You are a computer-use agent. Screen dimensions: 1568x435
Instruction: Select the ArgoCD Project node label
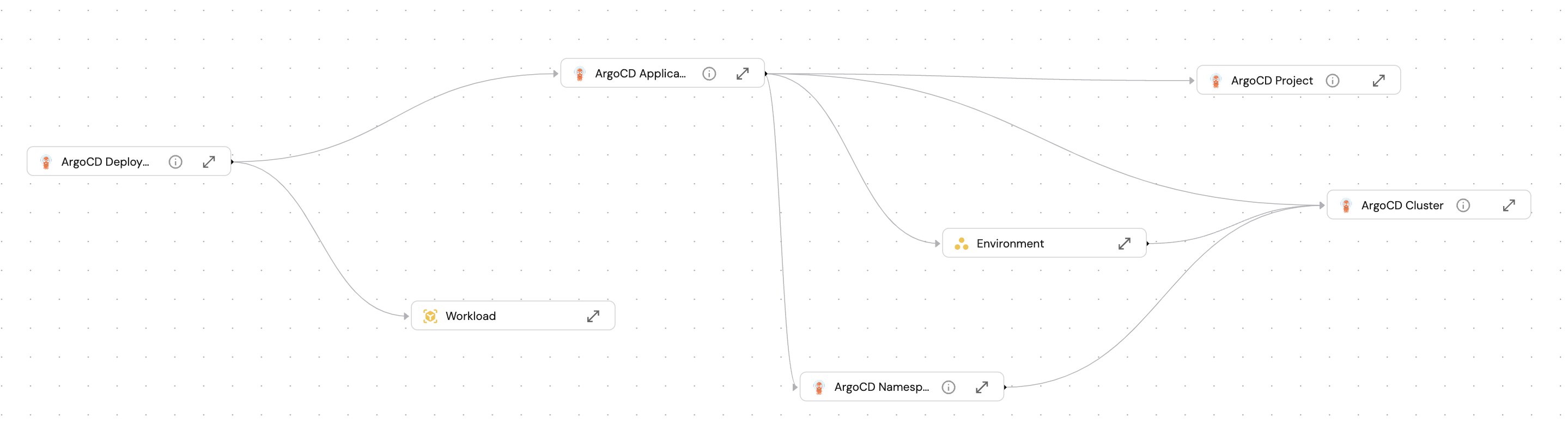tap(1272, 81)
